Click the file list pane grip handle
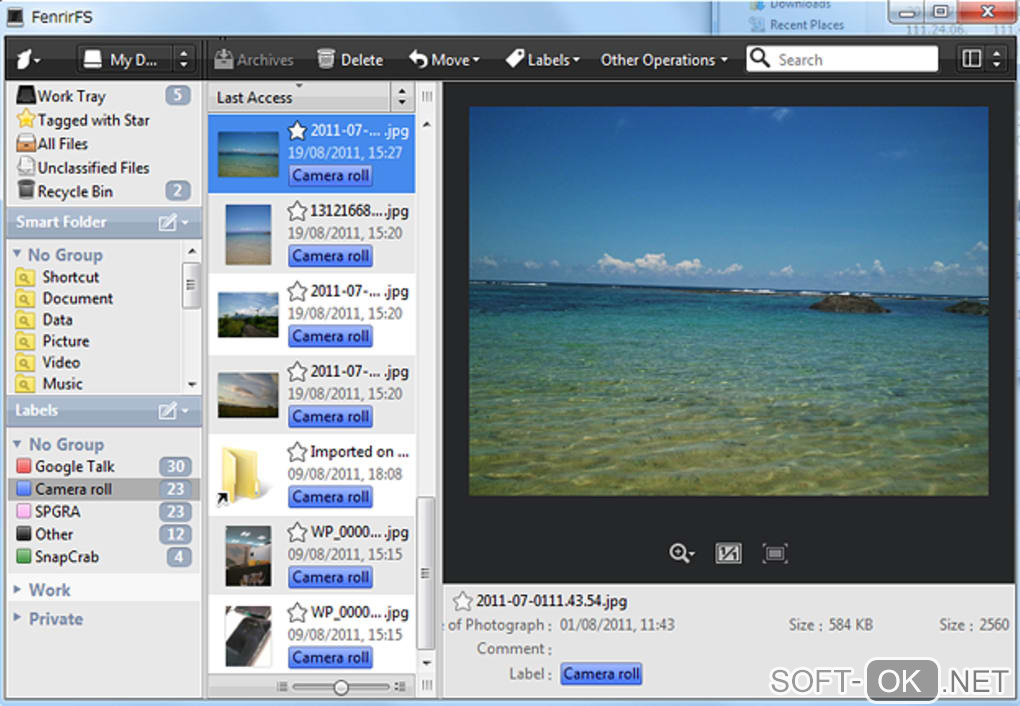The image size is (1020, 706). (x=427, y=97)
